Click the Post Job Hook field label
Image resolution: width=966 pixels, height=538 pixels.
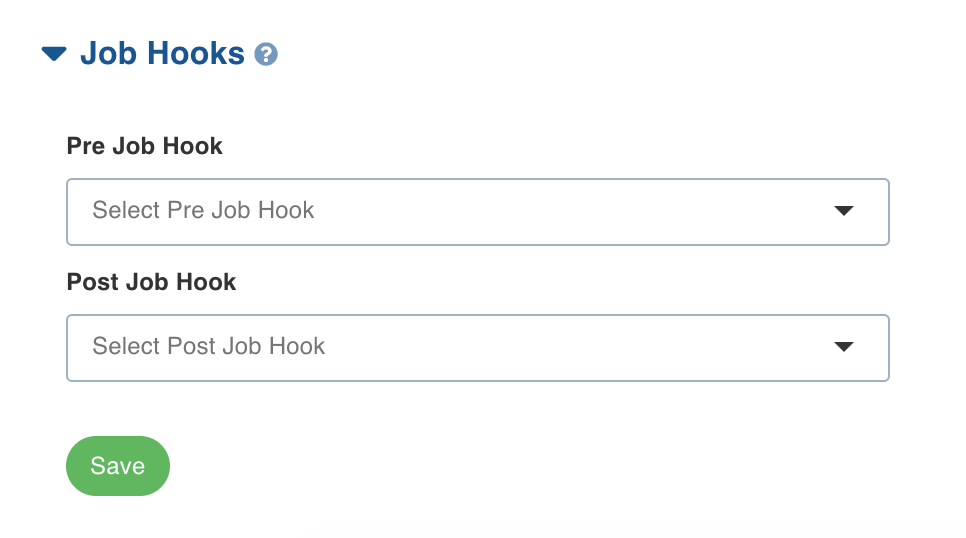(151, 282)
